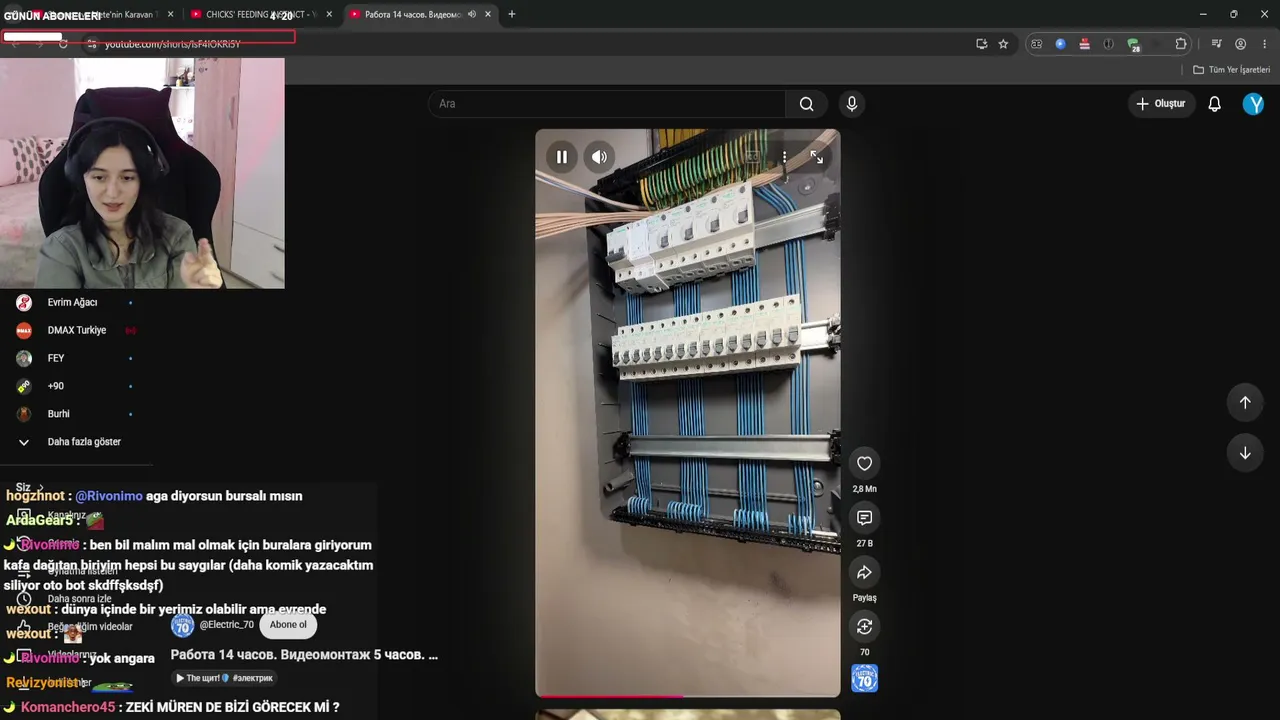Open the green extension with badge 28
1280x720 pixels.
(x=1133, y=44)
